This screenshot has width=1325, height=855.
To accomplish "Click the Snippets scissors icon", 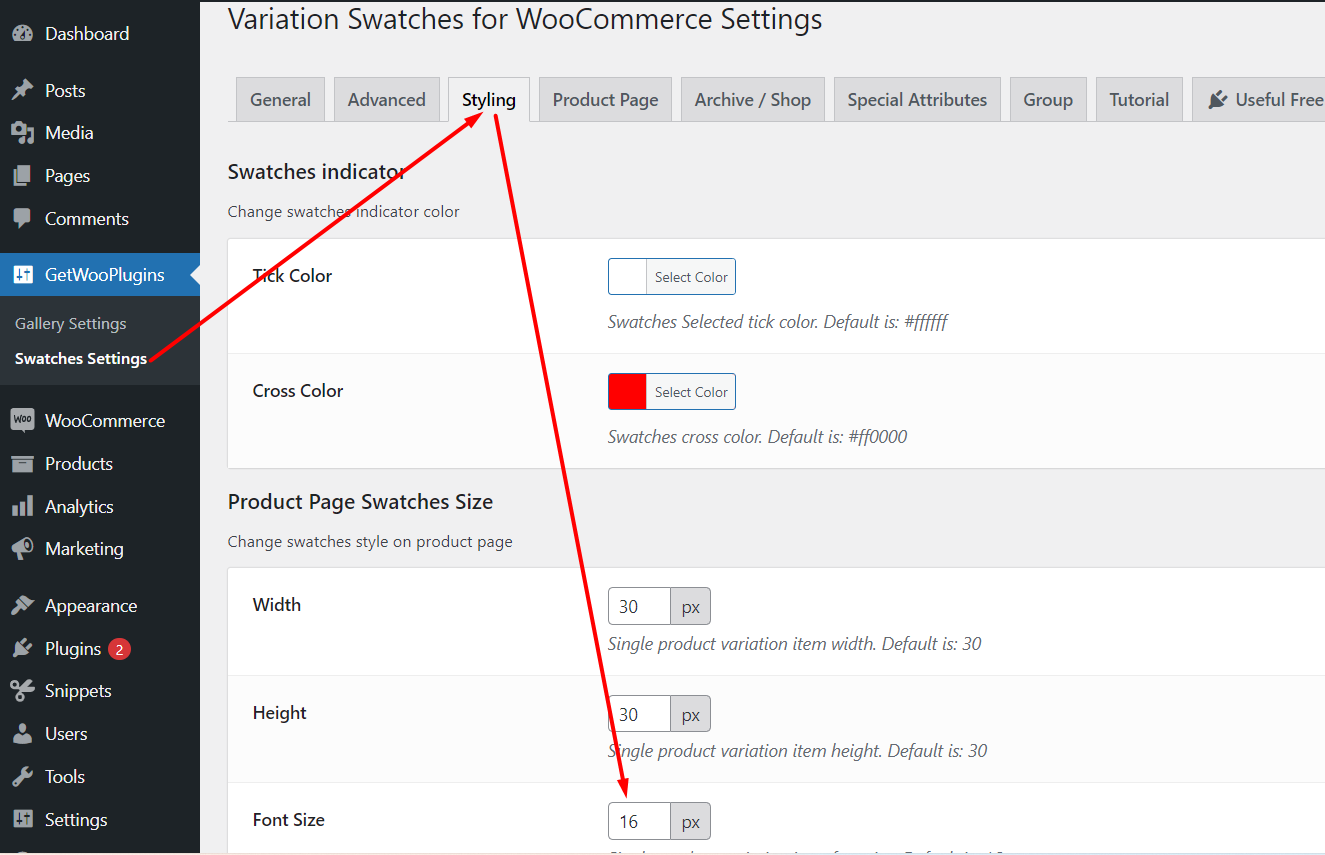I will tap(22, 690).
